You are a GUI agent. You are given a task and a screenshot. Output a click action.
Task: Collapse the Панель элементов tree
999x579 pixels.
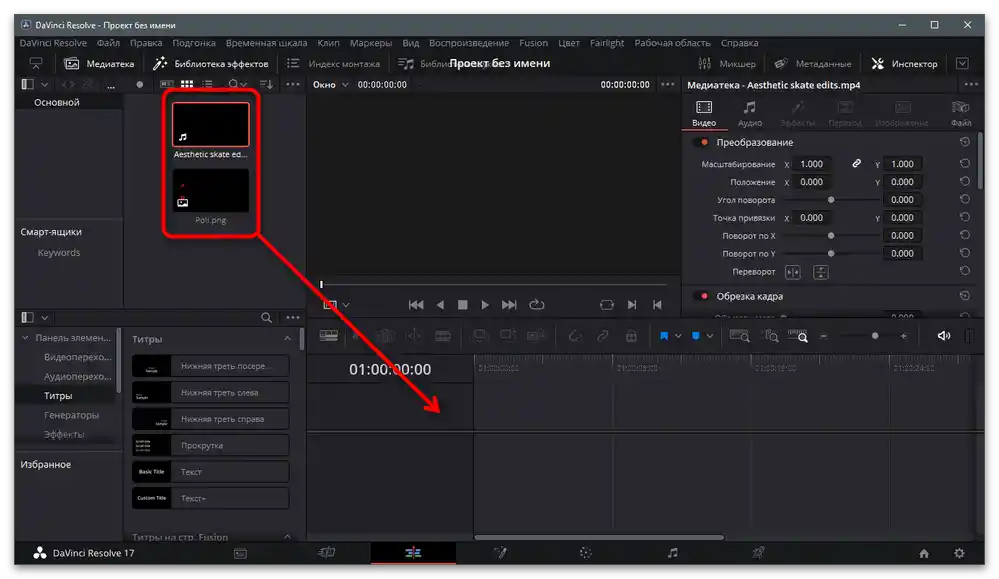25,338
